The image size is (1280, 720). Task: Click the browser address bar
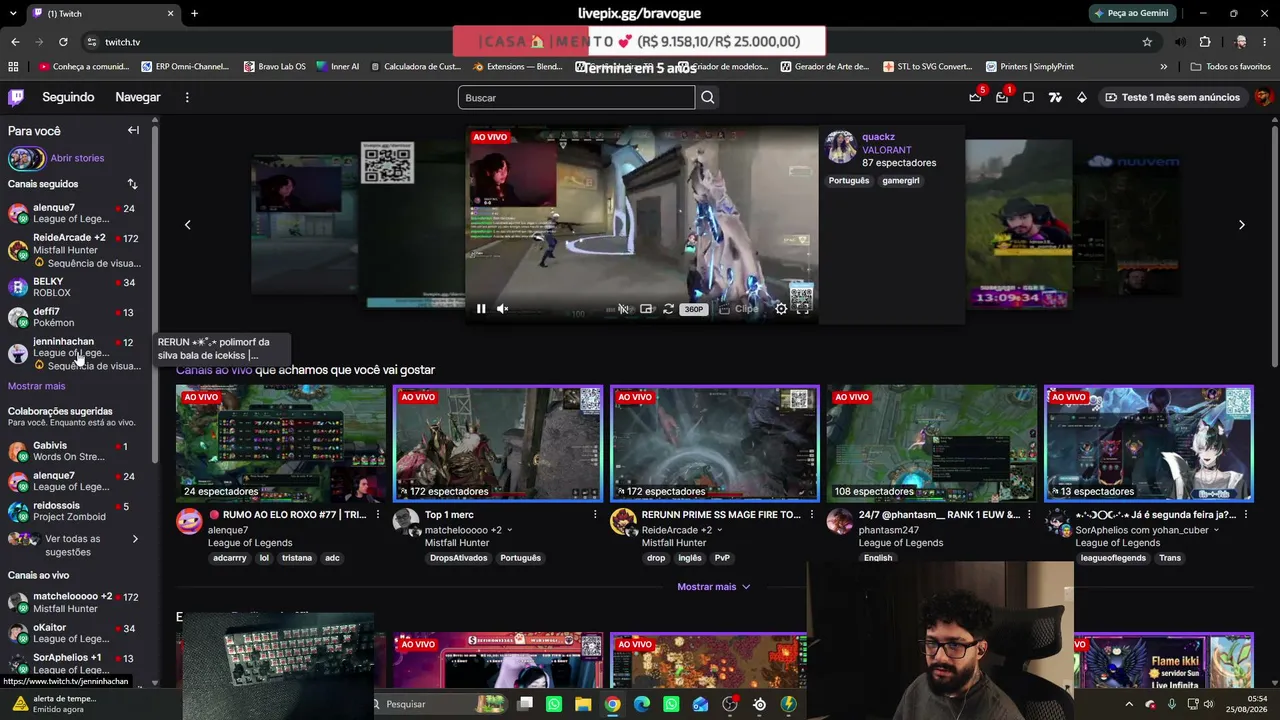[620, 42]
